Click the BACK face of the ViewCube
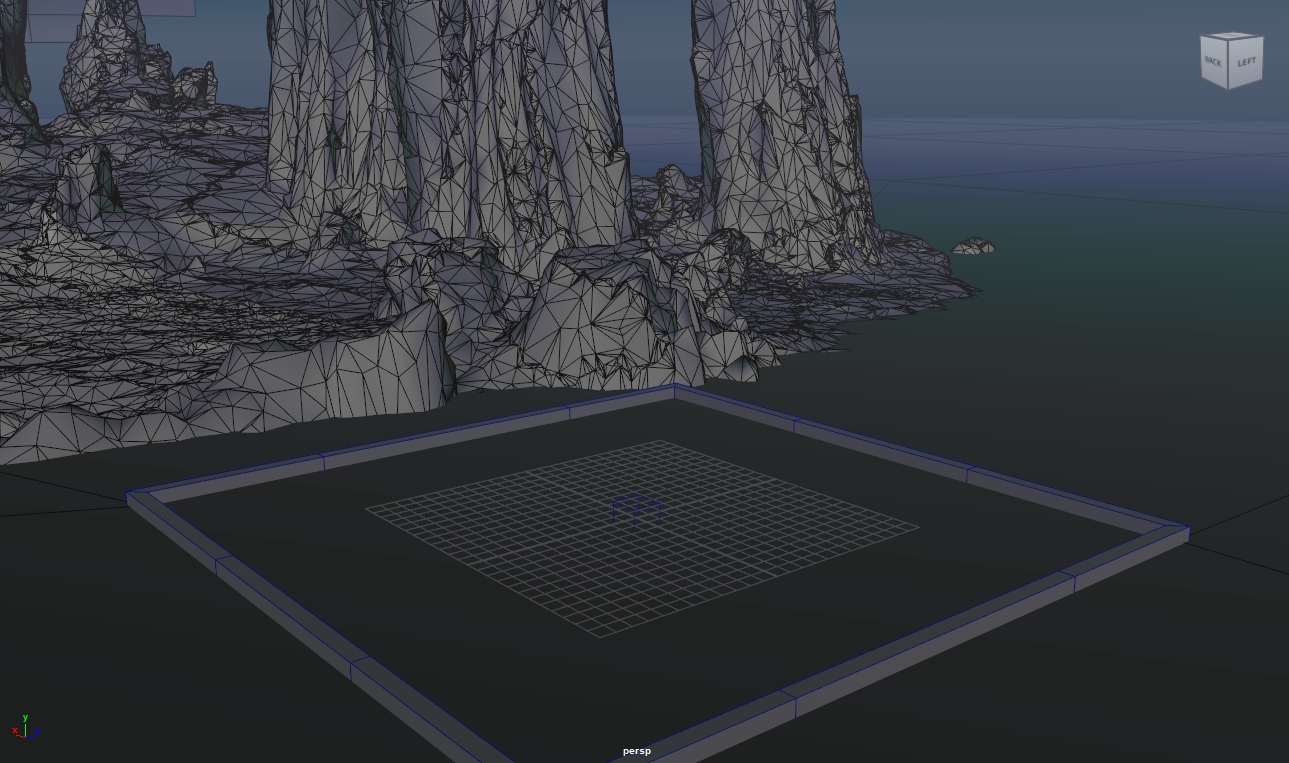The image size is (1289, 763). coord(1213,62)
